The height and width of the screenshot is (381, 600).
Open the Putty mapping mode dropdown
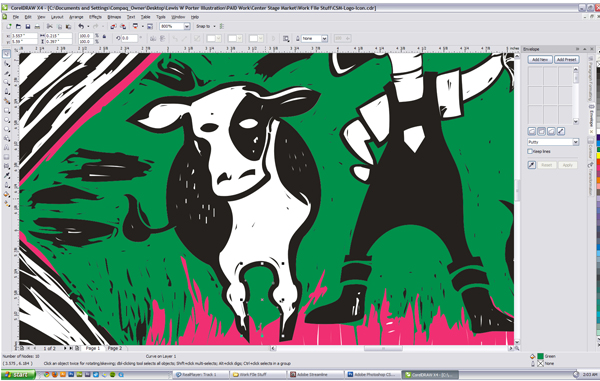click(575, 142)
